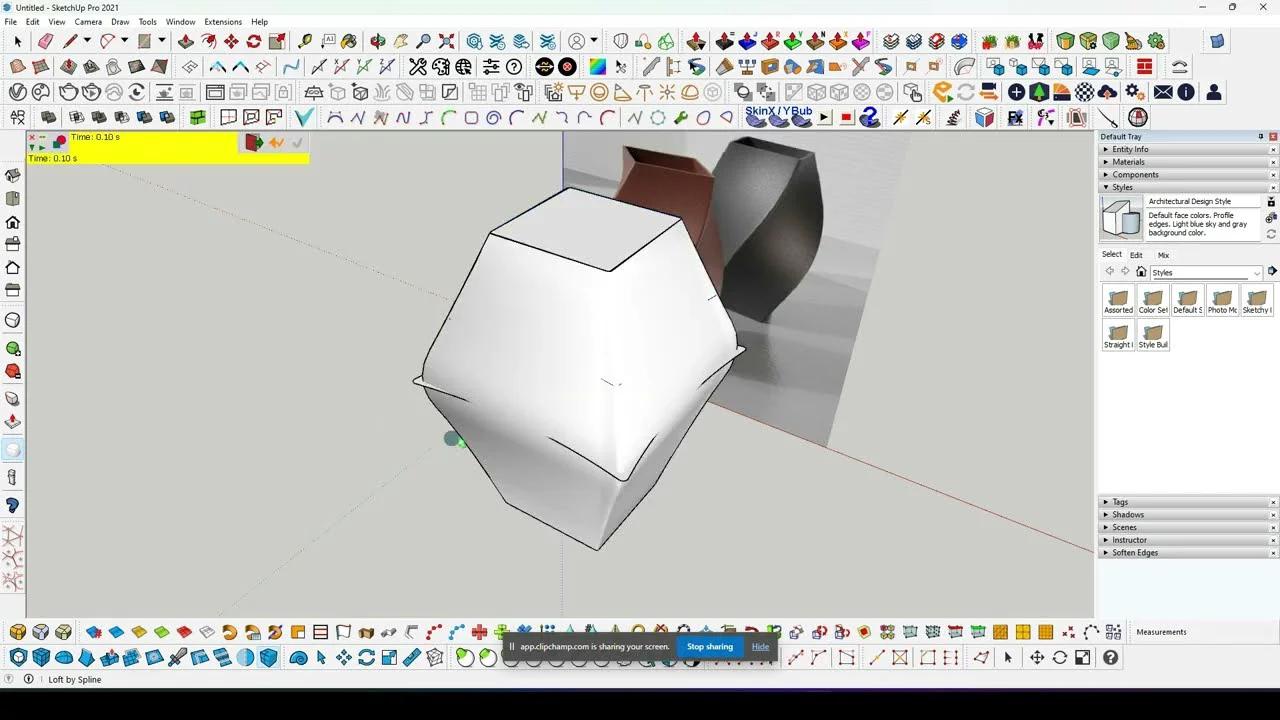1280x720 pixels.
Task: Expand the Soften Edges panel
Action: (x=1188, y=553)
